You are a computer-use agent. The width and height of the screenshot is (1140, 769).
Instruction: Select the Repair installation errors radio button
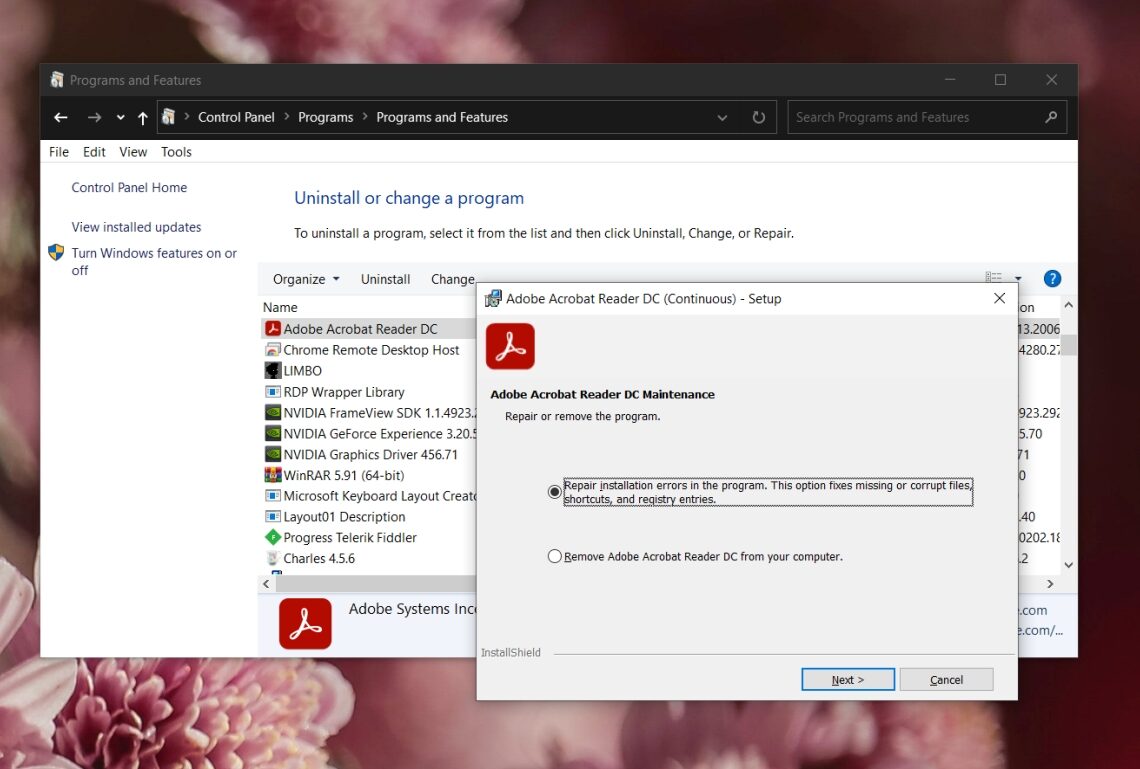point(555,492)
